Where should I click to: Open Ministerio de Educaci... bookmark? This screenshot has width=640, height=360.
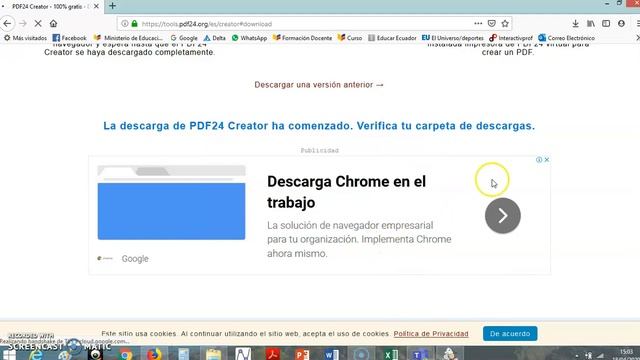pyautogui.click(x=128, y=38)
